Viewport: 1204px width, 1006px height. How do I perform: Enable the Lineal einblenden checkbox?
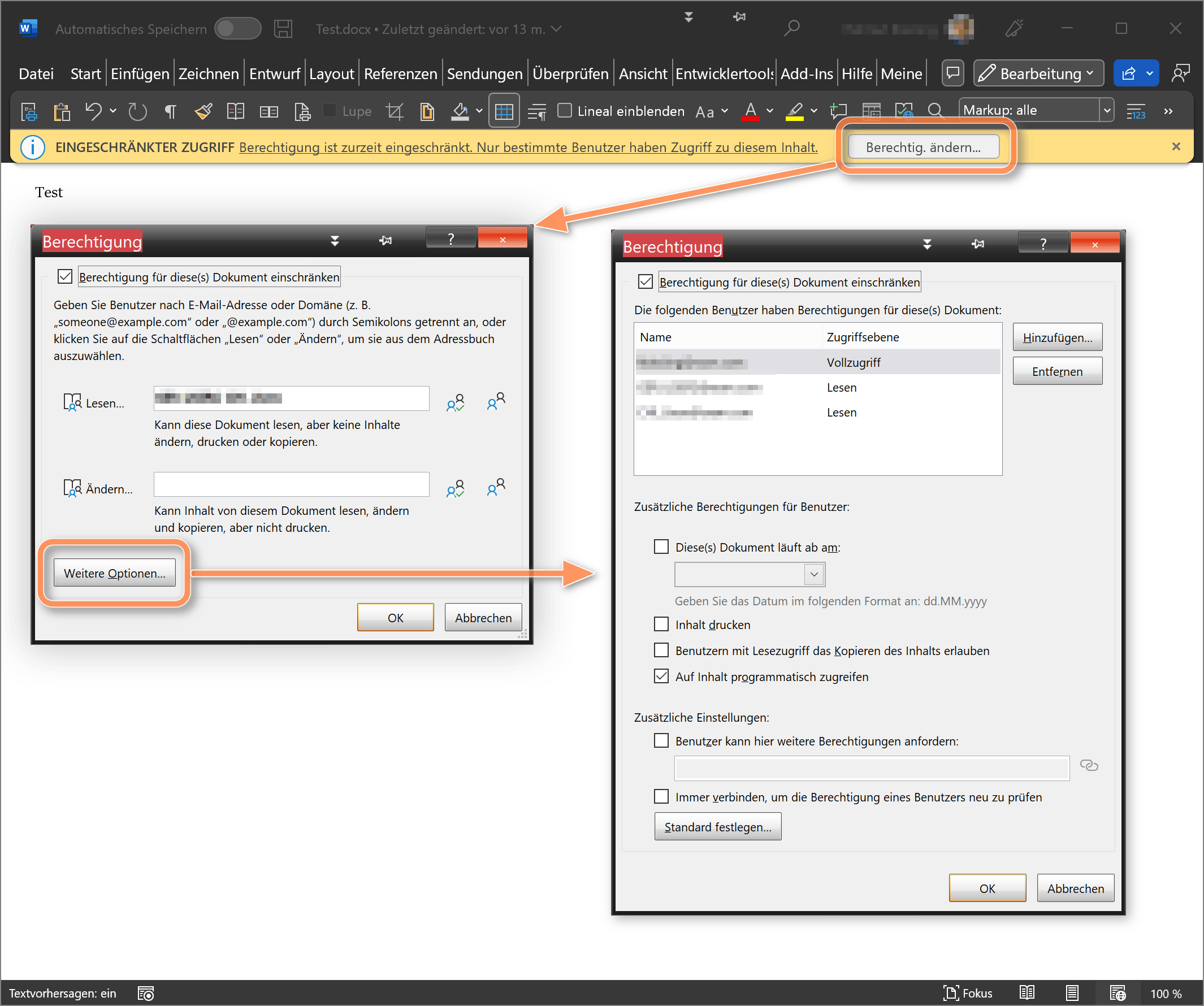[x=565, y=111]
